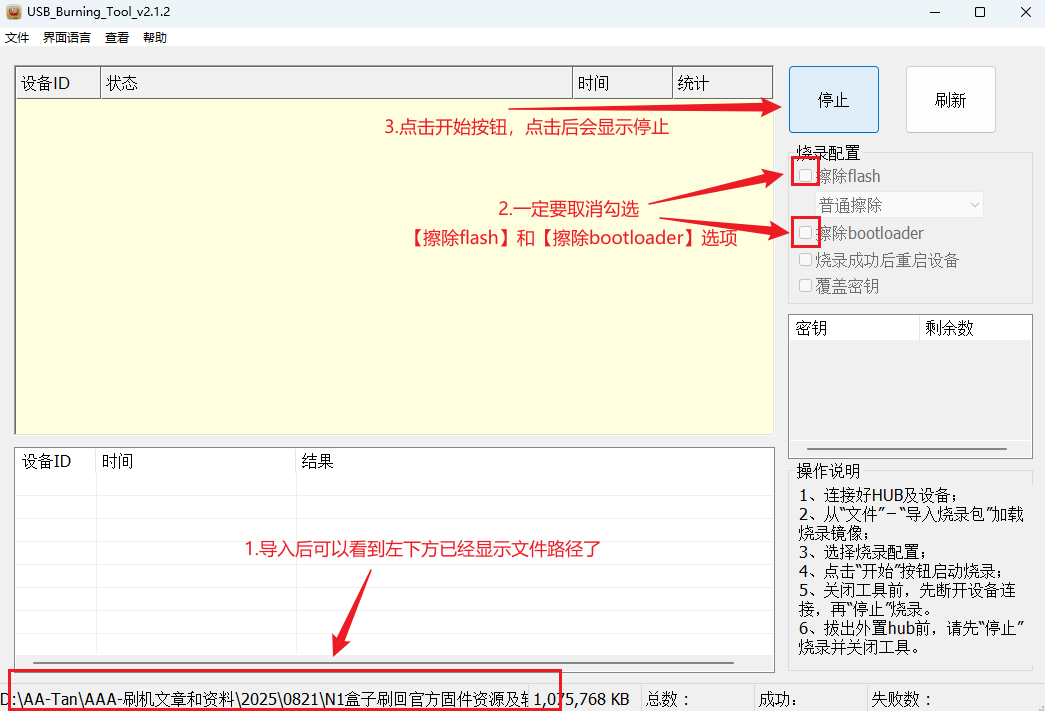Maximize the USB Burning Tool window

tap(980, 12)
